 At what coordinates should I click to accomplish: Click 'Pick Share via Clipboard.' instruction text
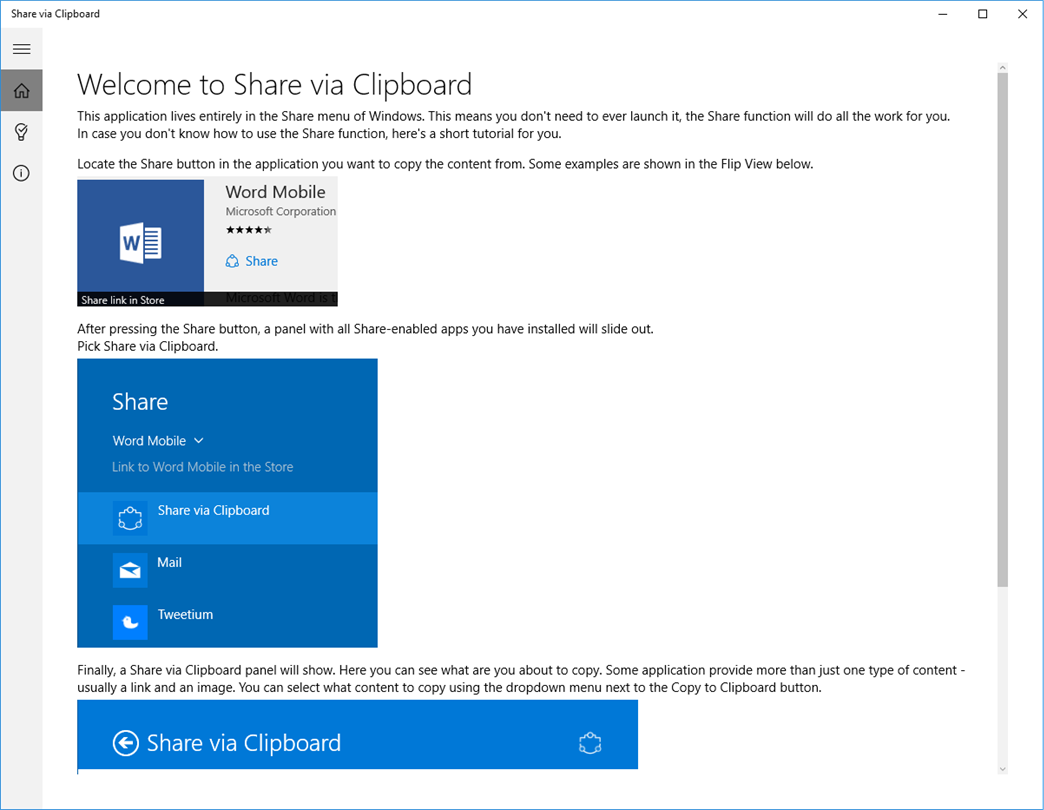pyautogui.click(x=148, y=346)
